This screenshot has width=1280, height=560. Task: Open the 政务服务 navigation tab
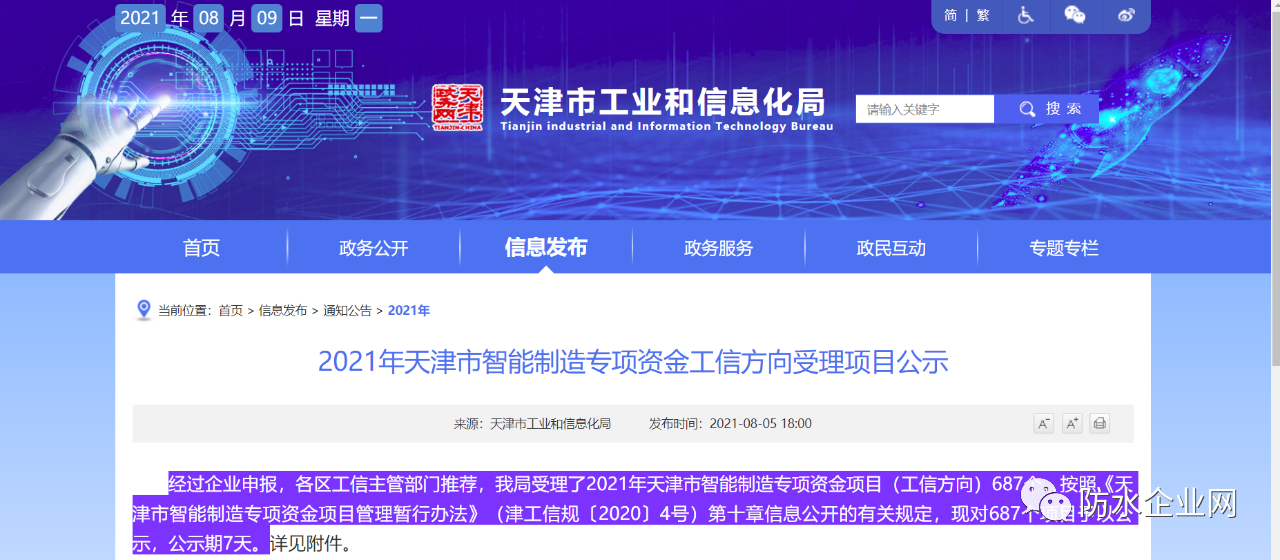tap(719, 248)
